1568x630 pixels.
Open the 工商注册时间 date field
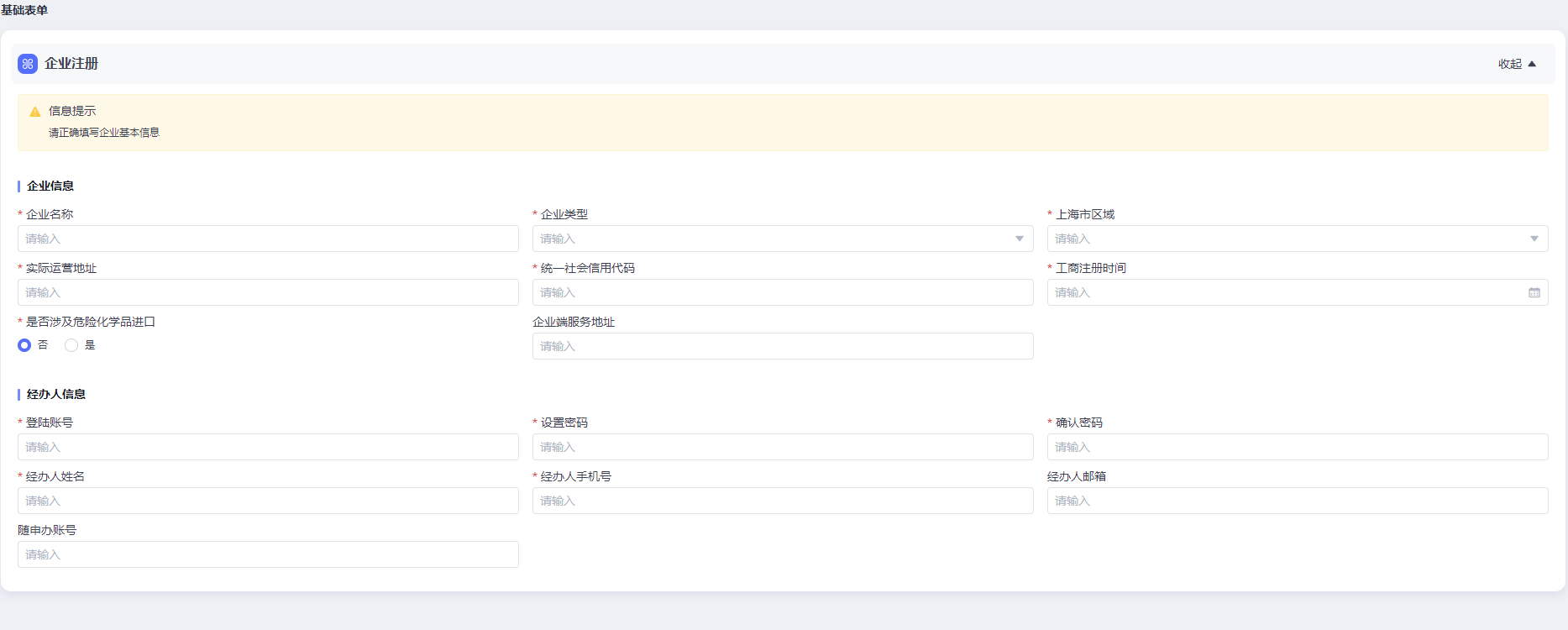[1298, 292]
